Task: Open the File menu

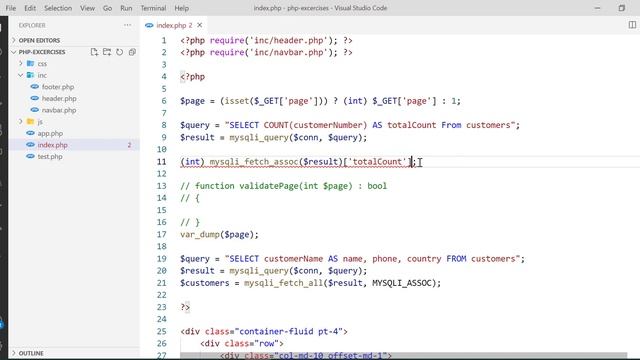Action: point(11,8)
